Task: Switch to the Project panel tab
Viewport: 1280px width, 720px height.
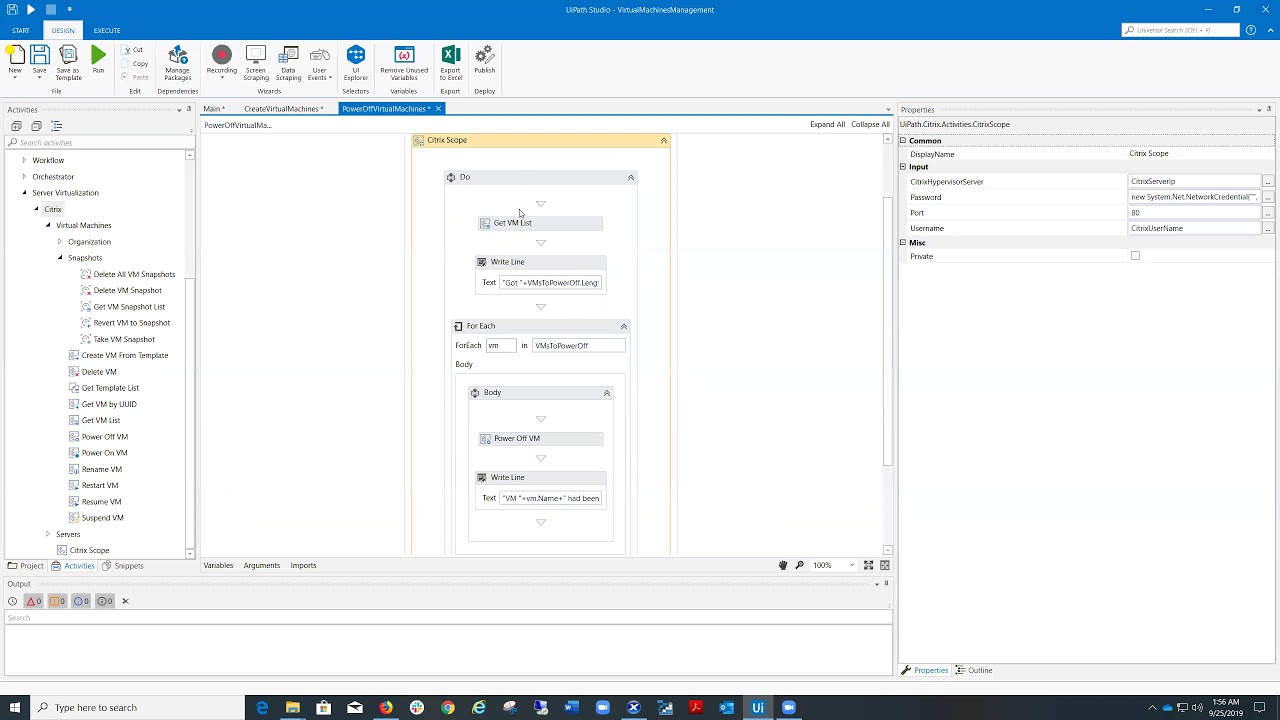Action: point(26,566)
